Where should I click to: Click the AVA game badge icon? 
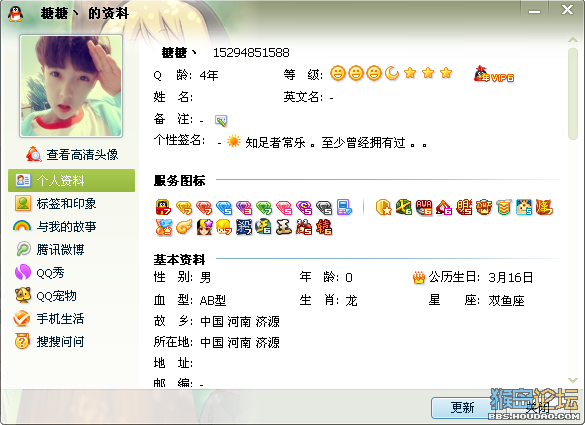tap(424, 207)
